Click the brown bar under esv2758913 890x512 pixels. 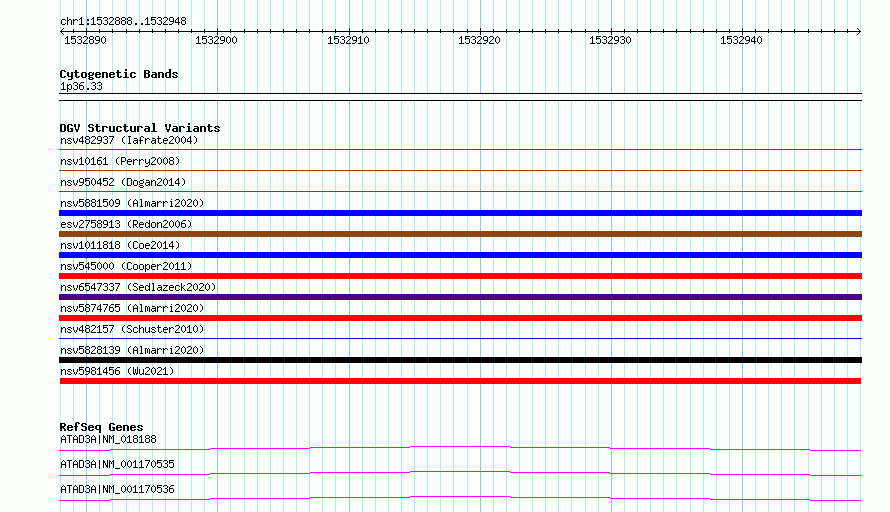[x=460, y=234]
